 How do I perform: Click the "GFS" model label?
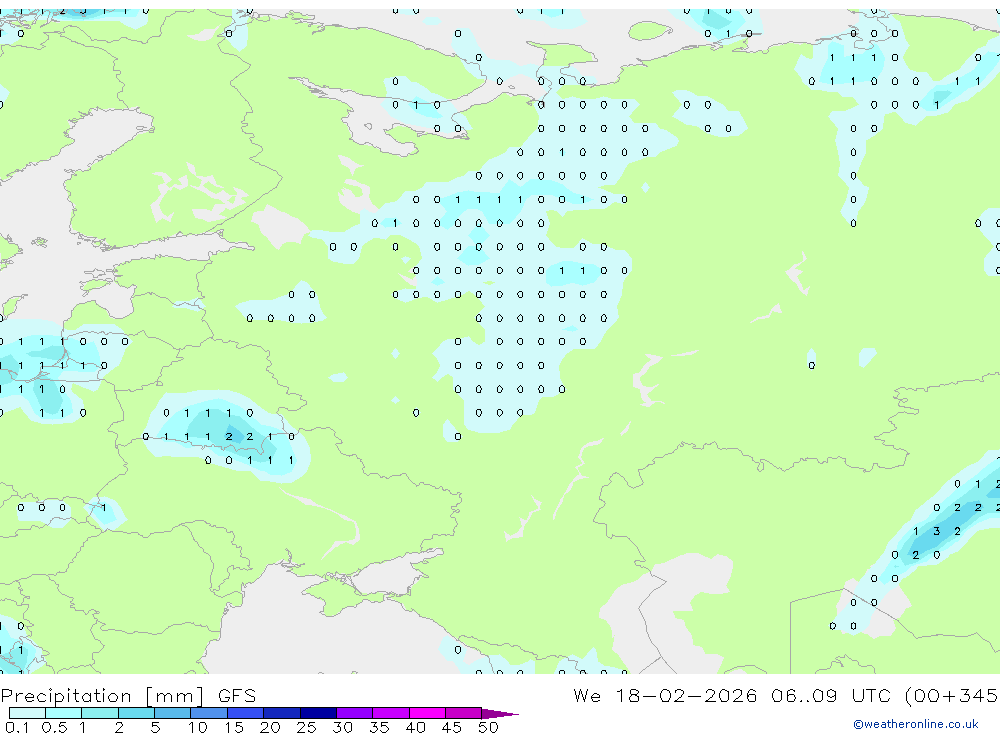tap(237, 696)
